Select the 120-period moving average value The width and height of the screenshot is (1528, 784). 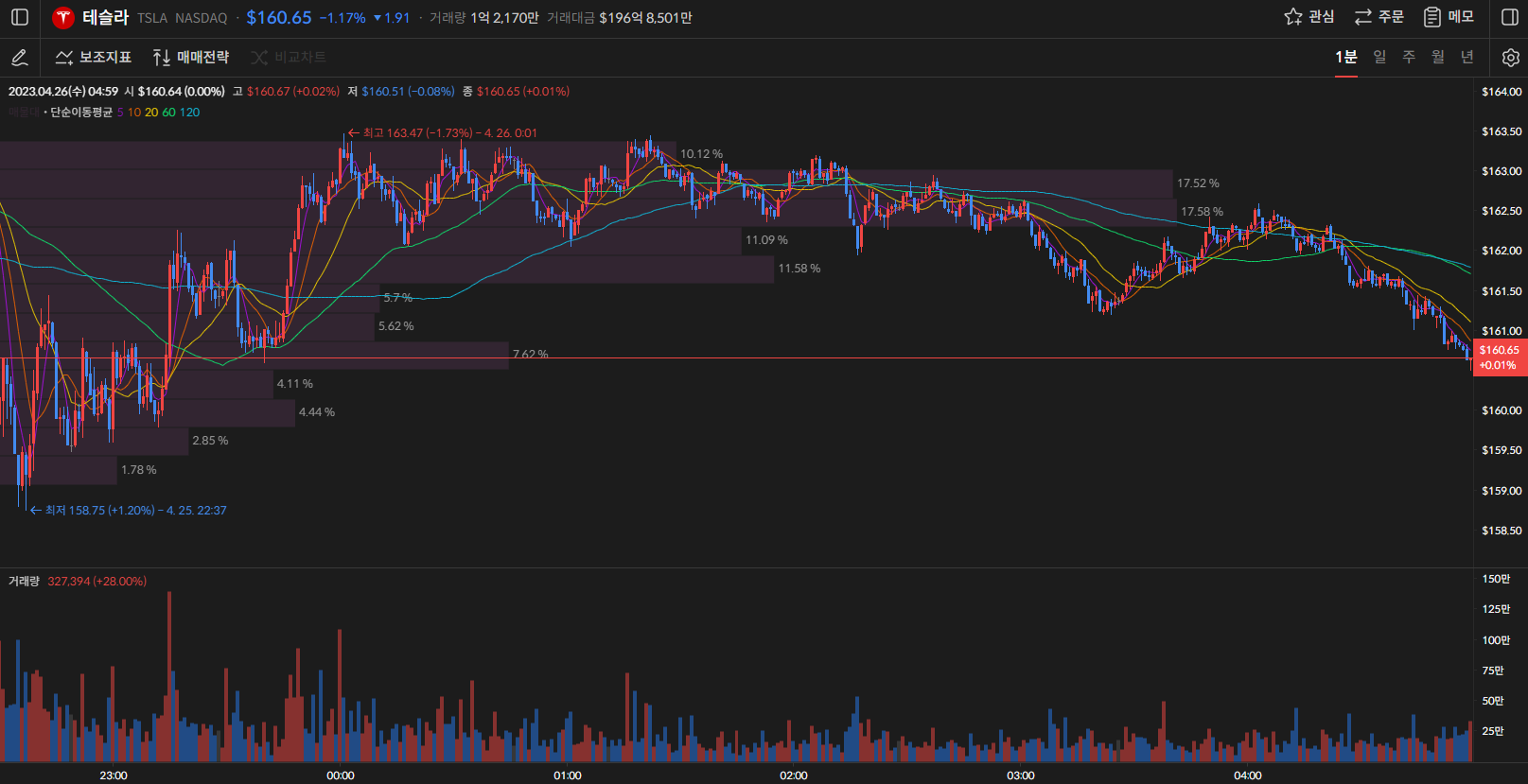click(x=189, y=113)
